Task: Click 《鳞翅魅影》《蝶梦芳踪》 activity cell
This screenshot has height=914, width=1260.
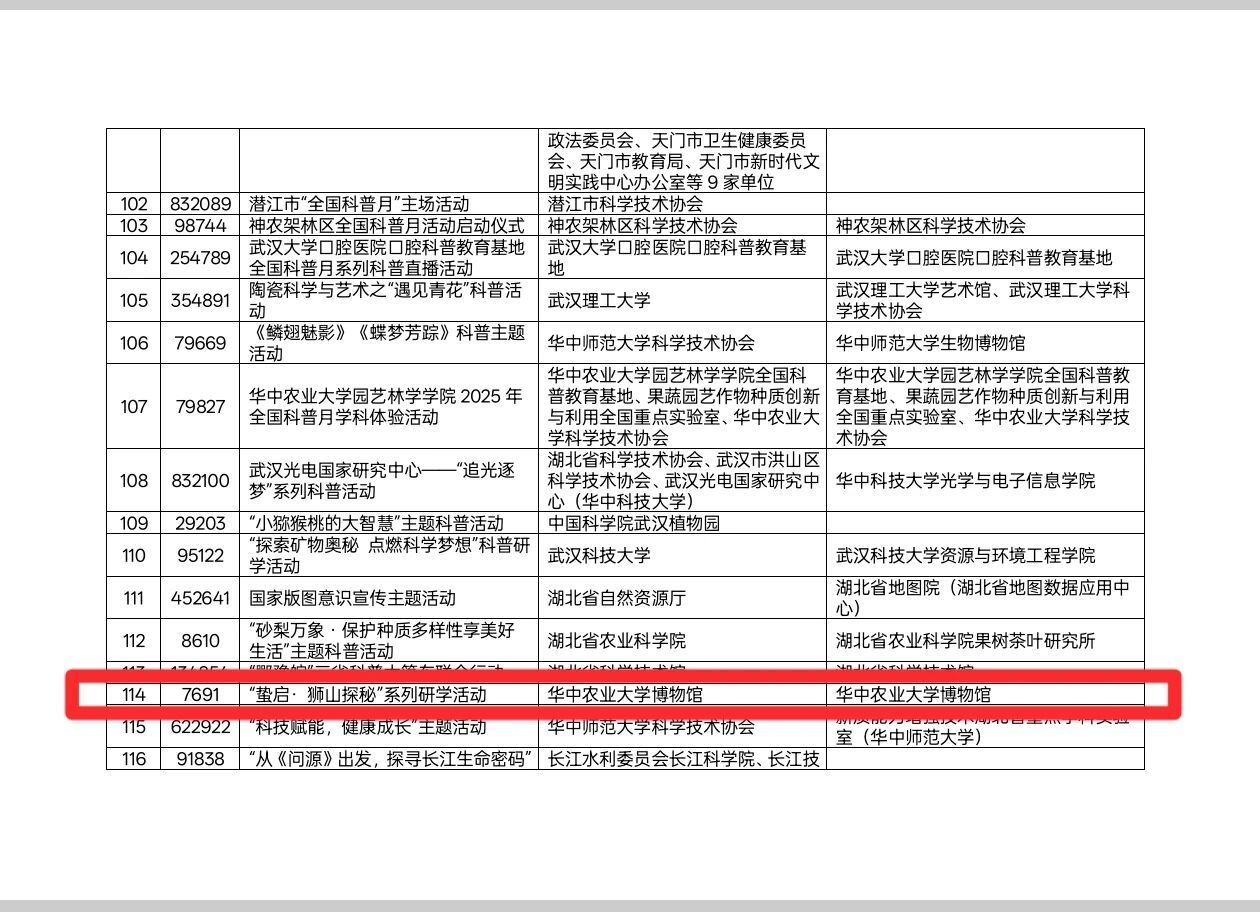Action: click(386, 343)
